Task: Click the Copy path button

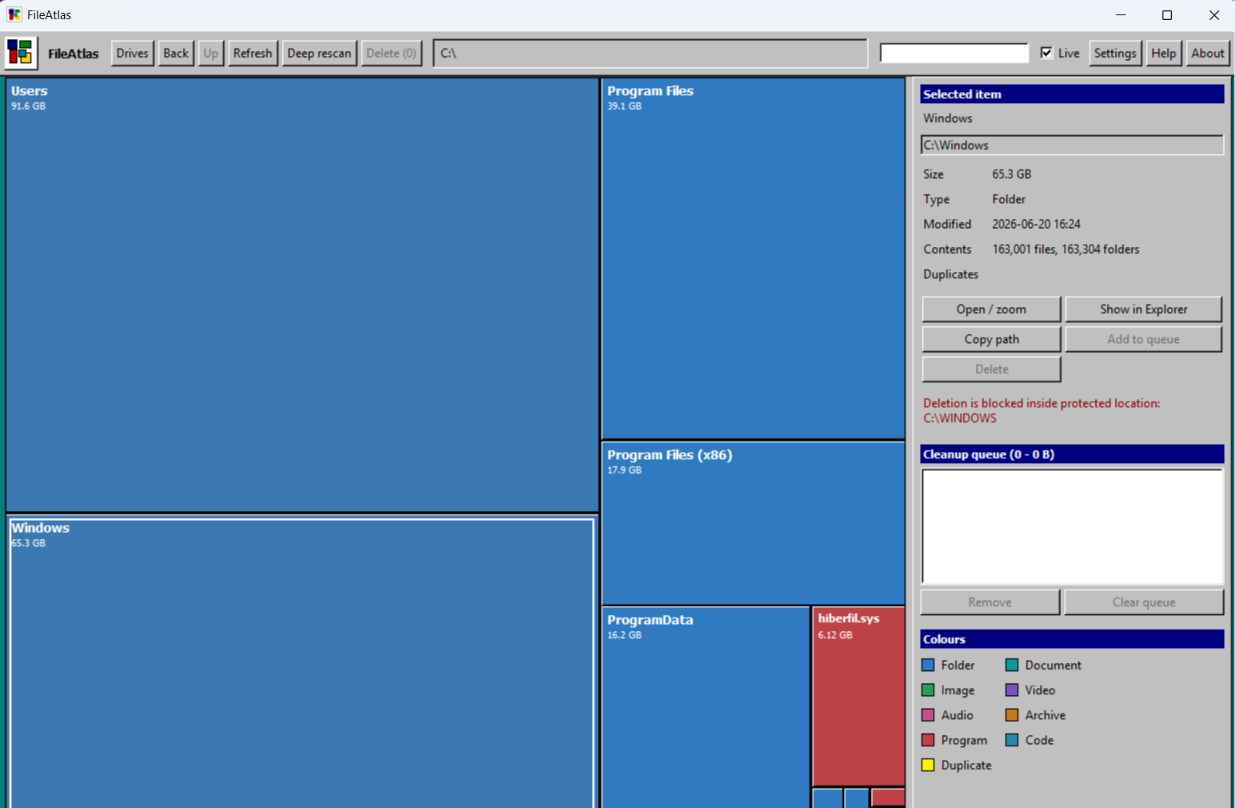Action: (991, 339)
